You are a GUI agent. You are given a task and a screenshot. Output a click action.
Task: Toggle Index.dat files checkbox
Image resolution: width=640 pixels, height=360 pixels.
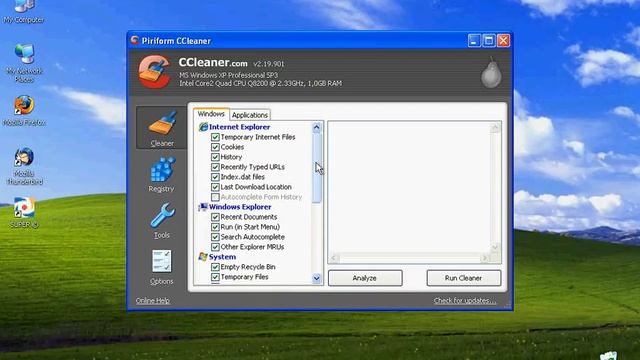click(x=215, y=177)
